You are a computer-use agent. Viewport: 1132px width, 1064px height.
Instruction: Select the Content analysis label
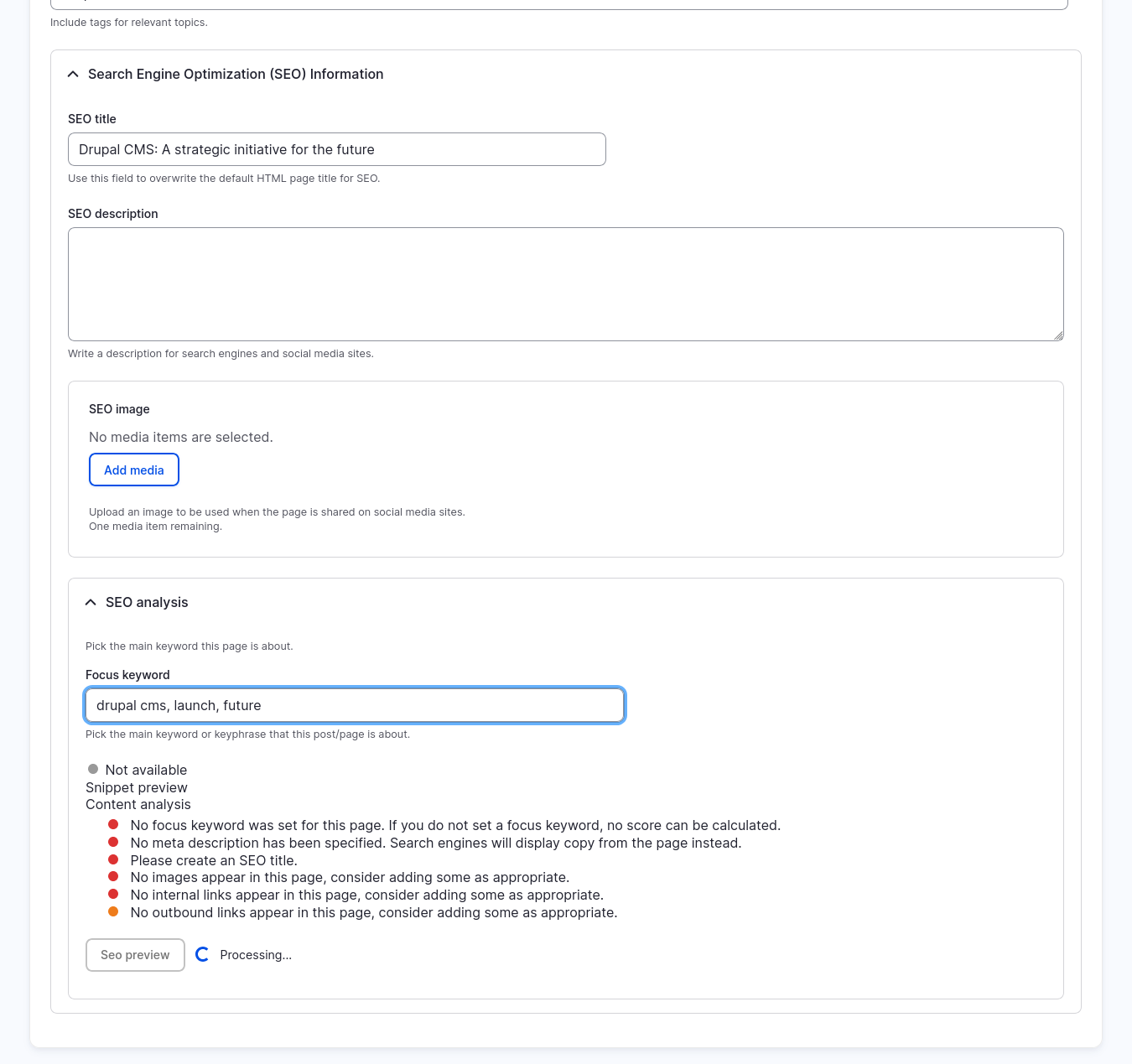(138, 804)
